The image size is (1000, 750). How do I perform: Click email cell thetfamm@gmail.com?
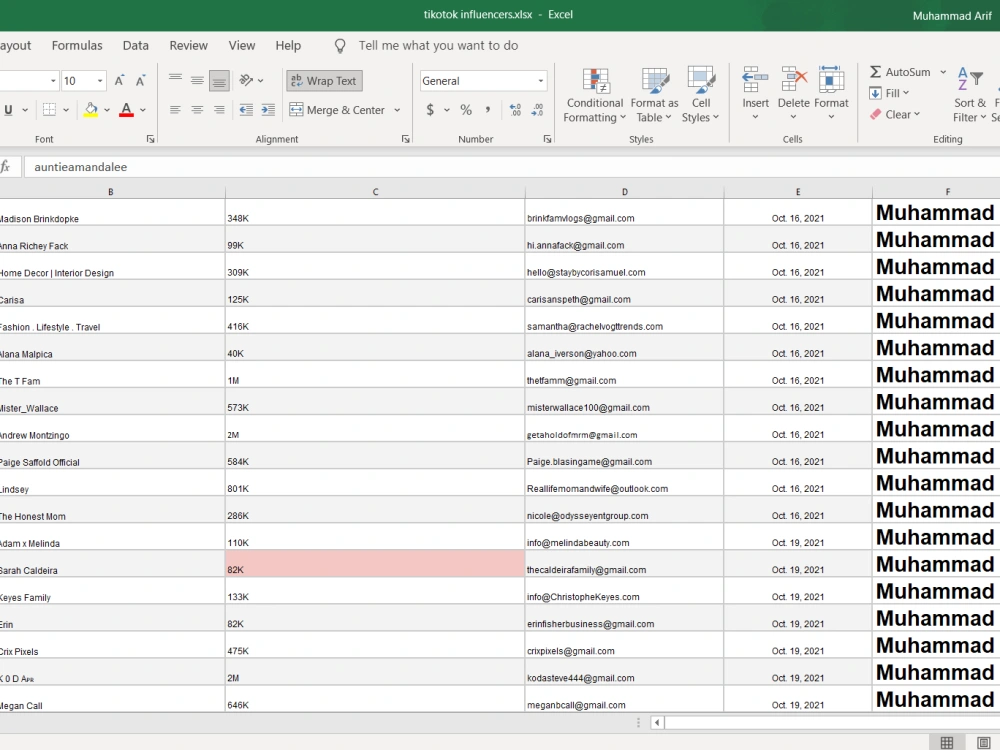[624, 374]
